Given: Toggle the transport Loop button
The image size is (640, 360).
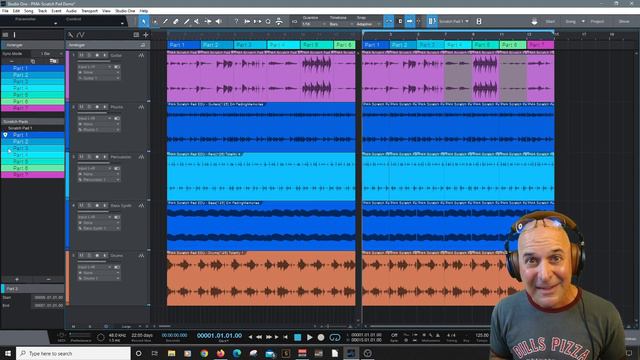Looking at the screenshot, I should click(335, 337).
